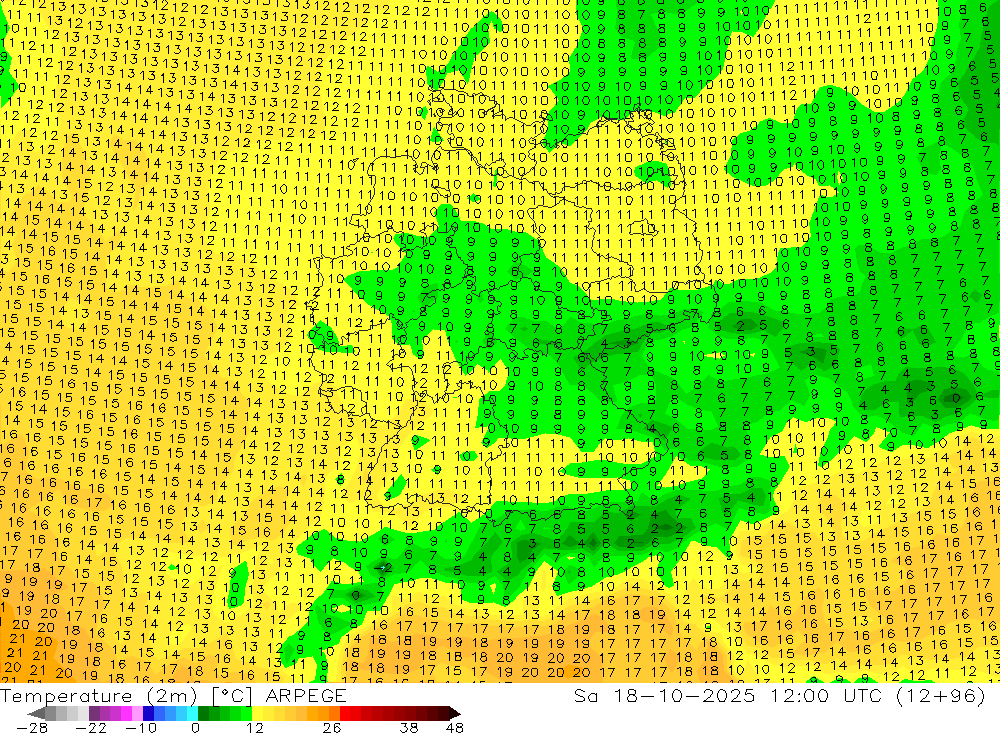This screenshot has height=733, width=1000.
Task: Click the '18-10-2025' date text
Action: click(x=684, y=696)
